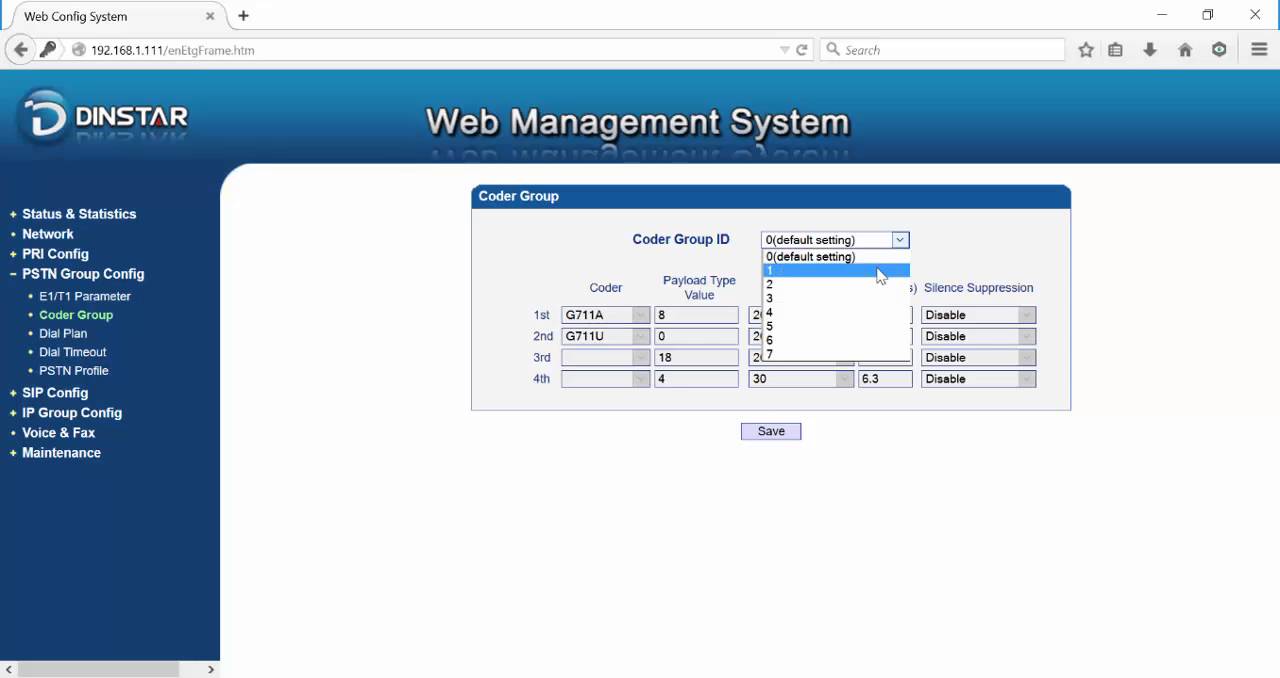Click the Coder Group ID dropdown arrow
Viewport: 1280px width, 678px height.
pos(900,240)
